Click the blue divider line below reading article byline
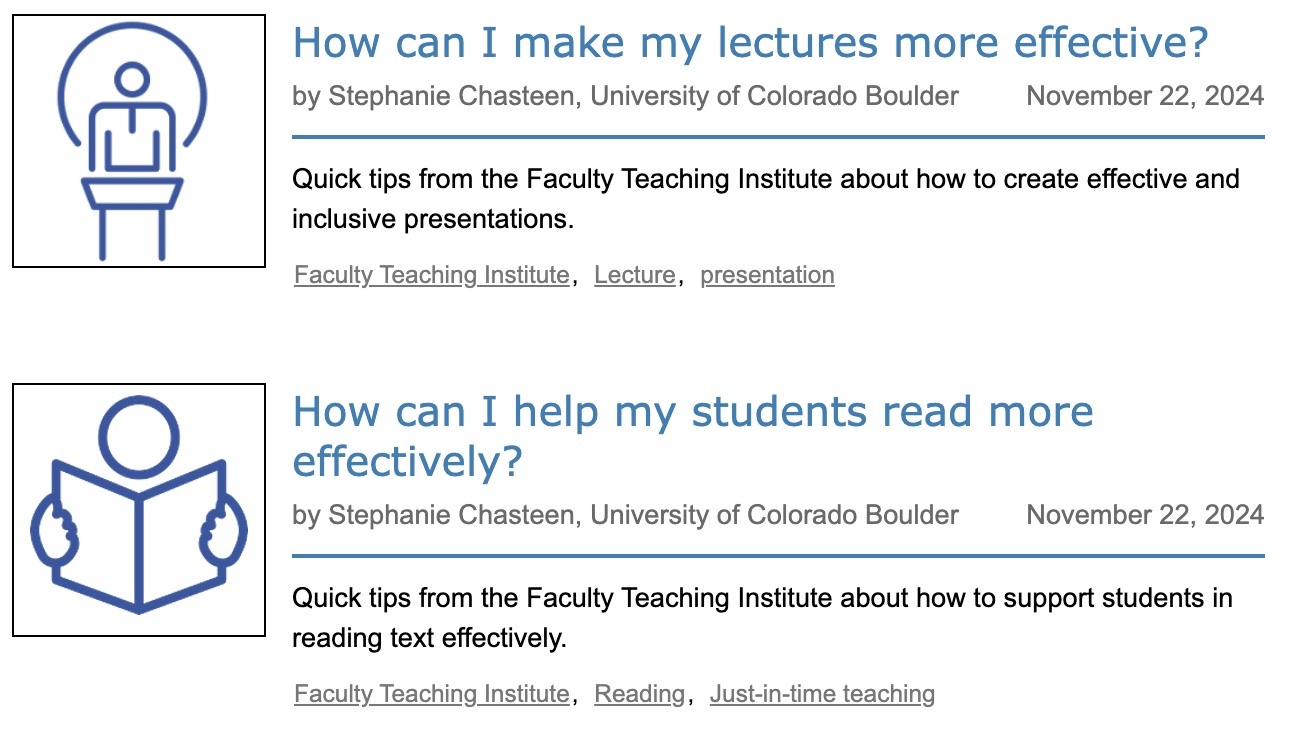The image size is (1290, 730). pyautogui.click(x=778, y=556)
